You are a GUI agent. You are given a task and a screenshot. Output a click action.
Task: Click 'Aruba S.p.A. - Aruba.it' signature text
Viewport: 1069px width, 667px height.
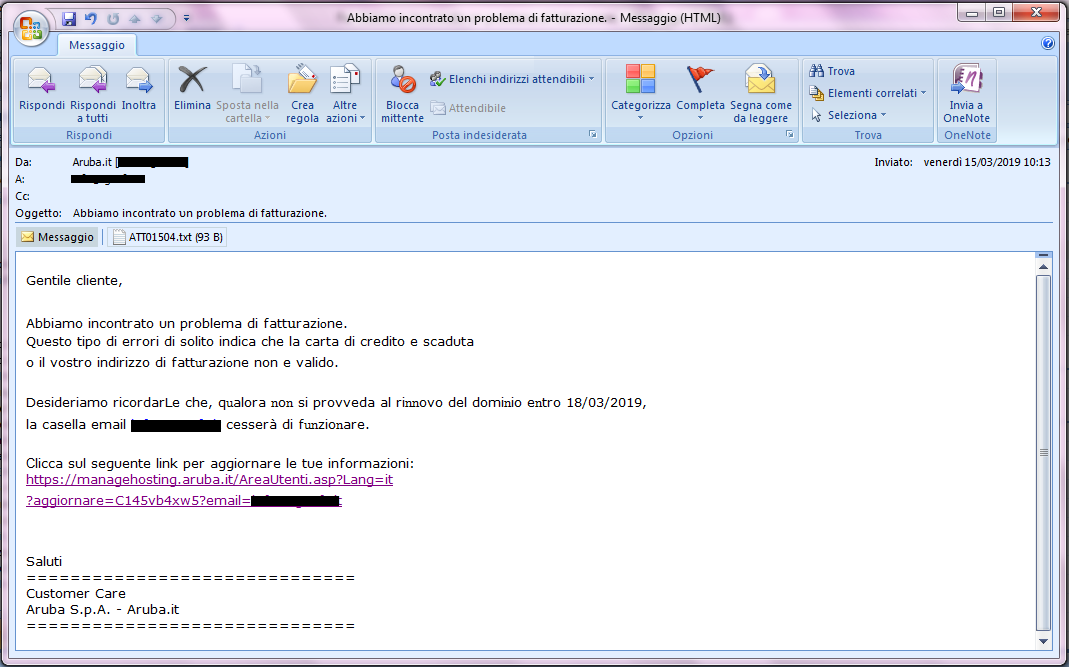pyautogui.click(x=102, y=610)
